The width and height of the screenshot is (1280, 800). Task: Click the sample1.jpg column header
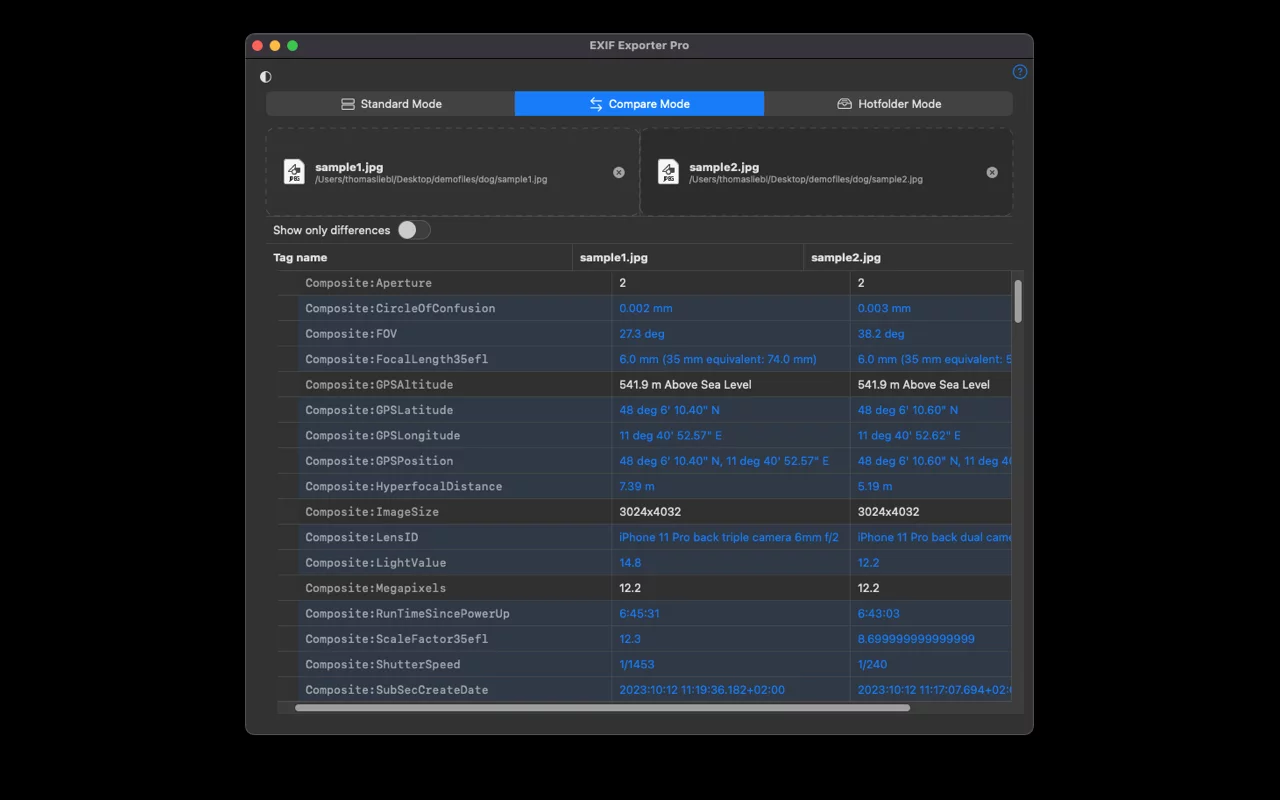[614, 258]
